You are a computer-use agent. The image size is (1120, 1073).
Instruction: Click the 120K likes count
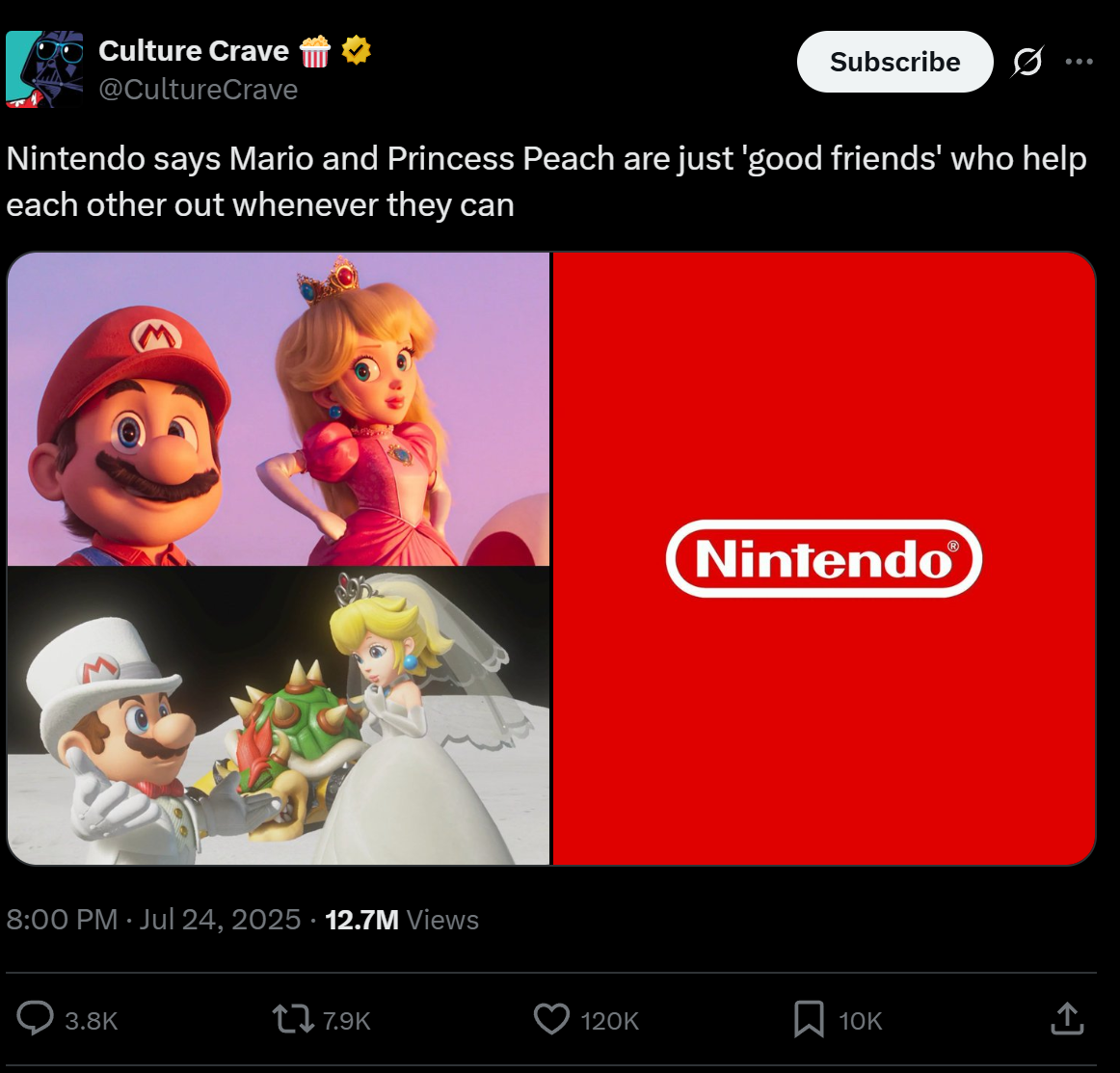pyautogui.click(x=609, y=1021)
